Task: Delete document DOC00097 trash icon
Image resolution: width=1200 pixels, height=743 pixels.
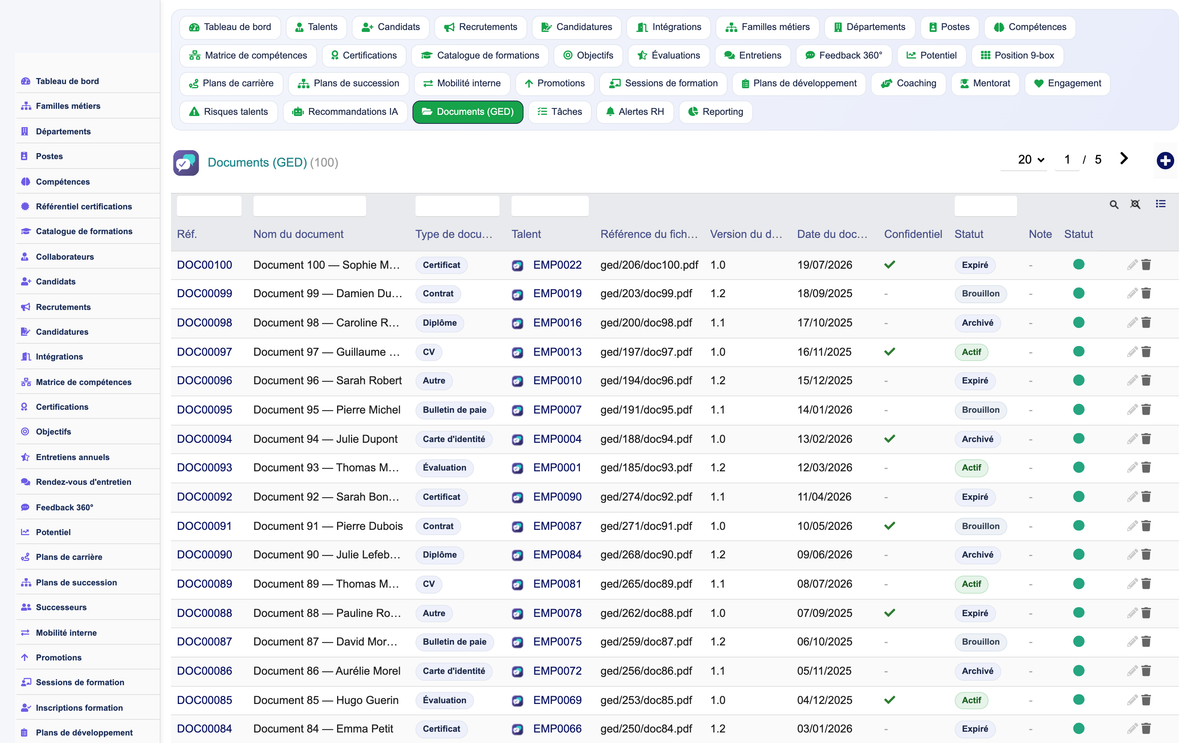Action: 1147,352
